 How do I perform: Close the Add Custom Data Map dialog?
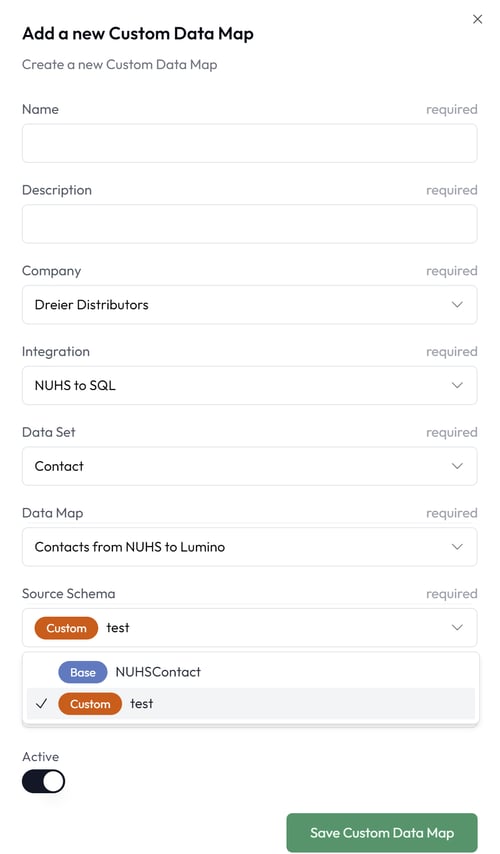(x=478, y=19)
